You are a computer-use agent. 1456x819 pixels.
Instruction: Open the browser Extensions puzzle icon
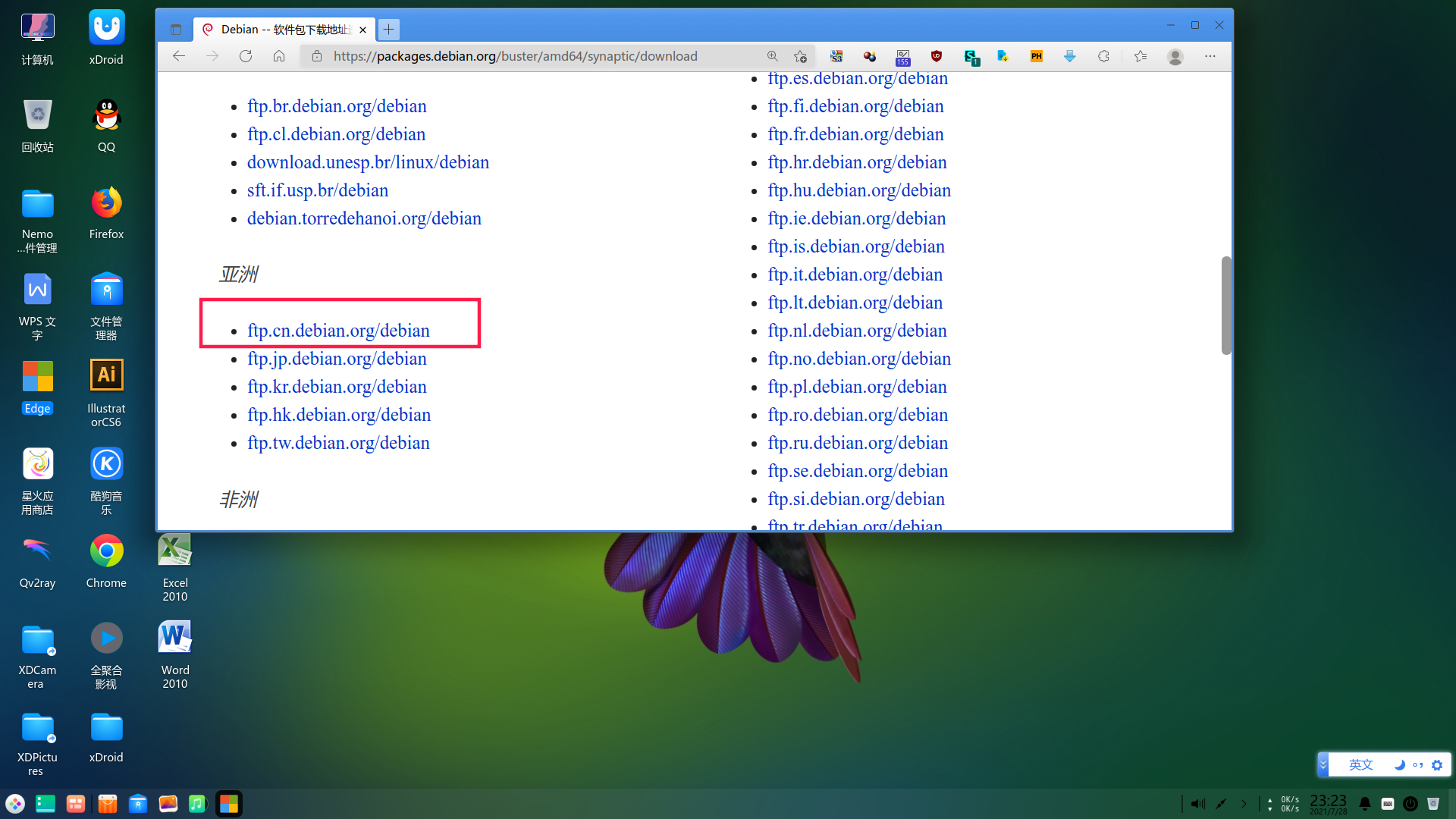coord(1103,56)
